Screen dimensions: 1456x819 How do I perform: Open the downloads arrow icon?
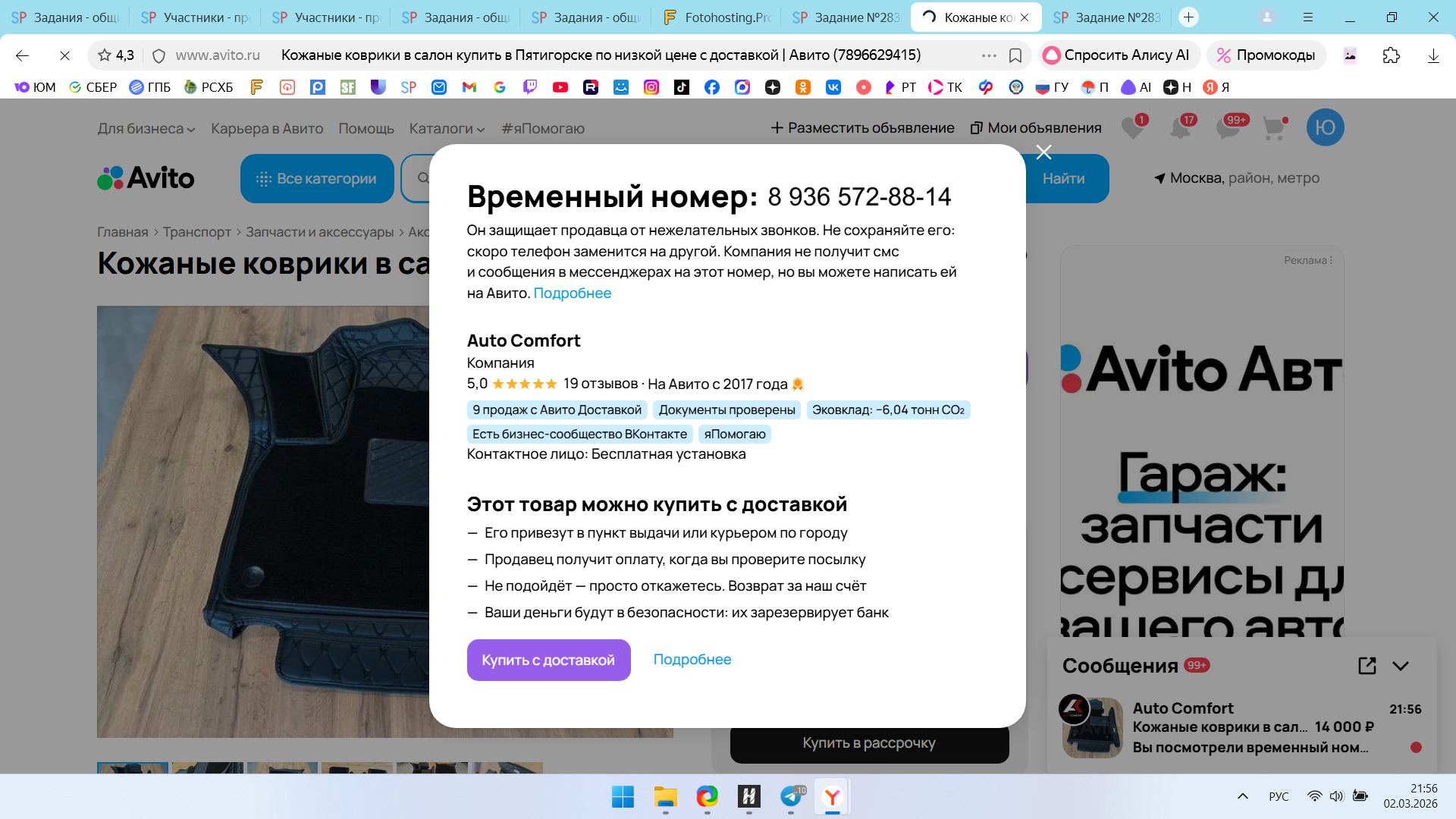1433,55
